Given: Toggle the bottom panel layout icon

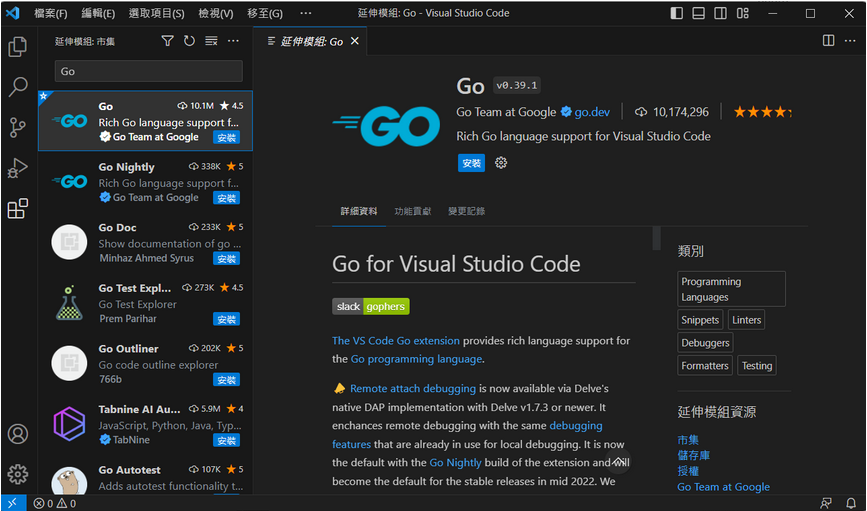Looking at the screenshot, I should [698, 13].
